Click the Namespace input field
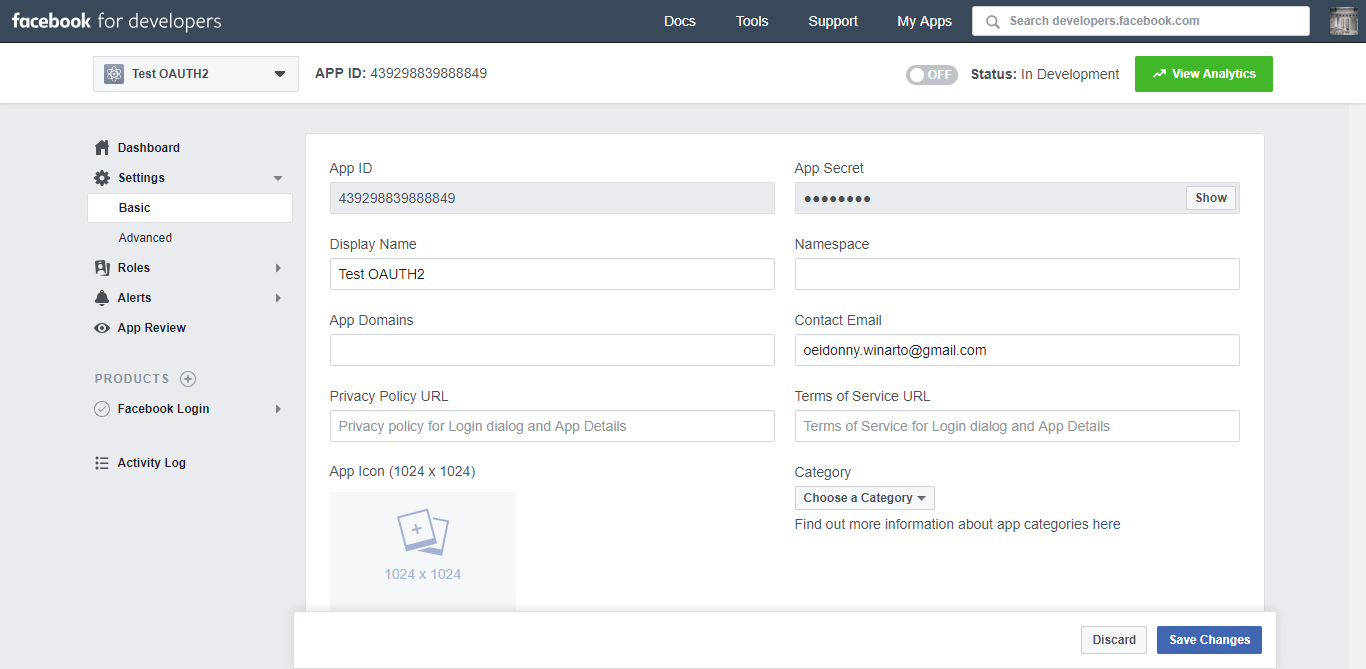The height and width of the screenshot is (669, 1366). 1017,274
